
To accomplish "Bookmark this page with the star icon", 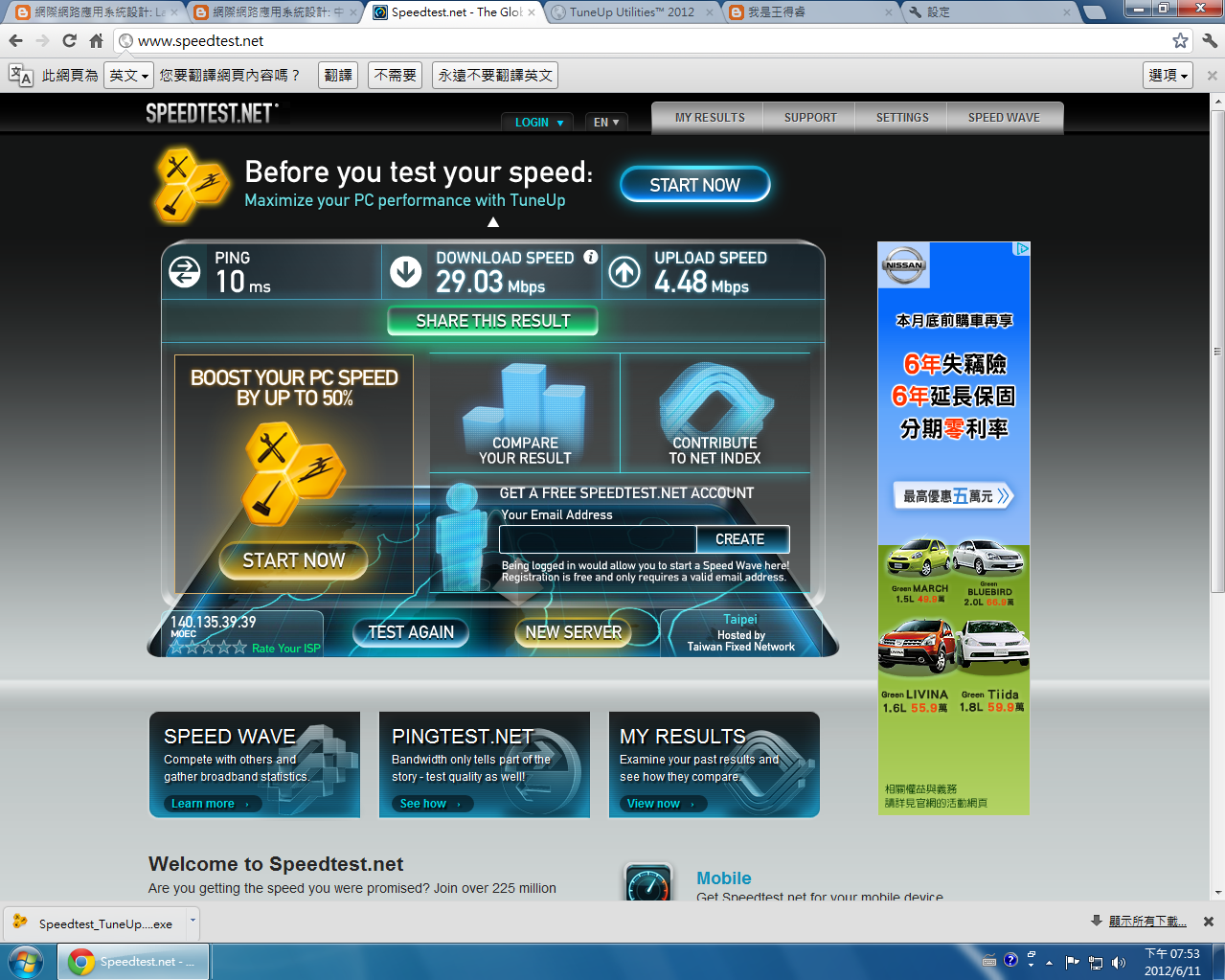I will 1180,41.
